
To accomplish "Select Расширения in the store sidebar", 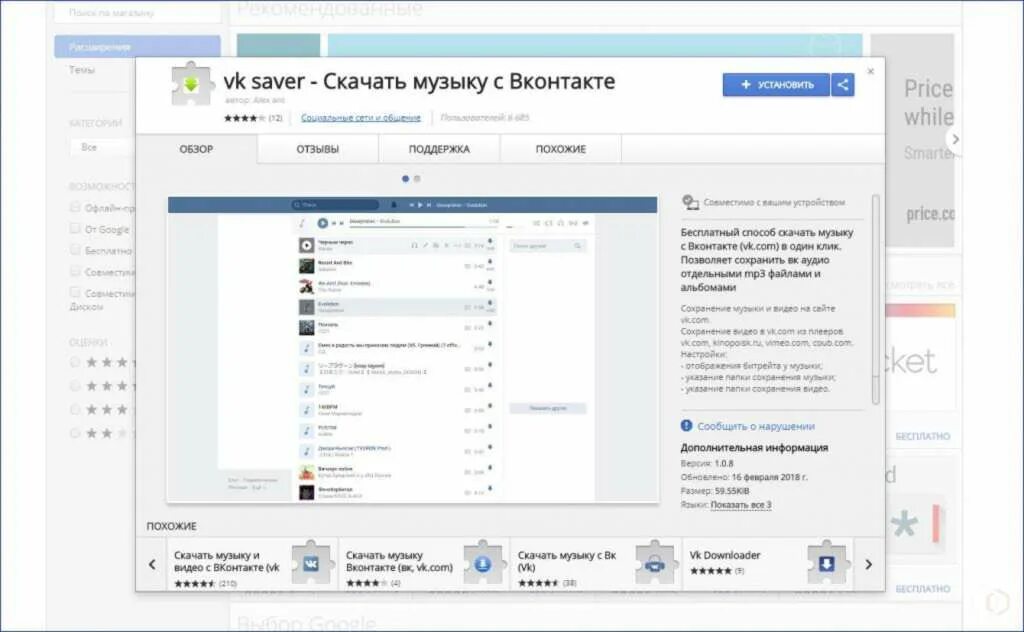I will [x=138, y=47].
